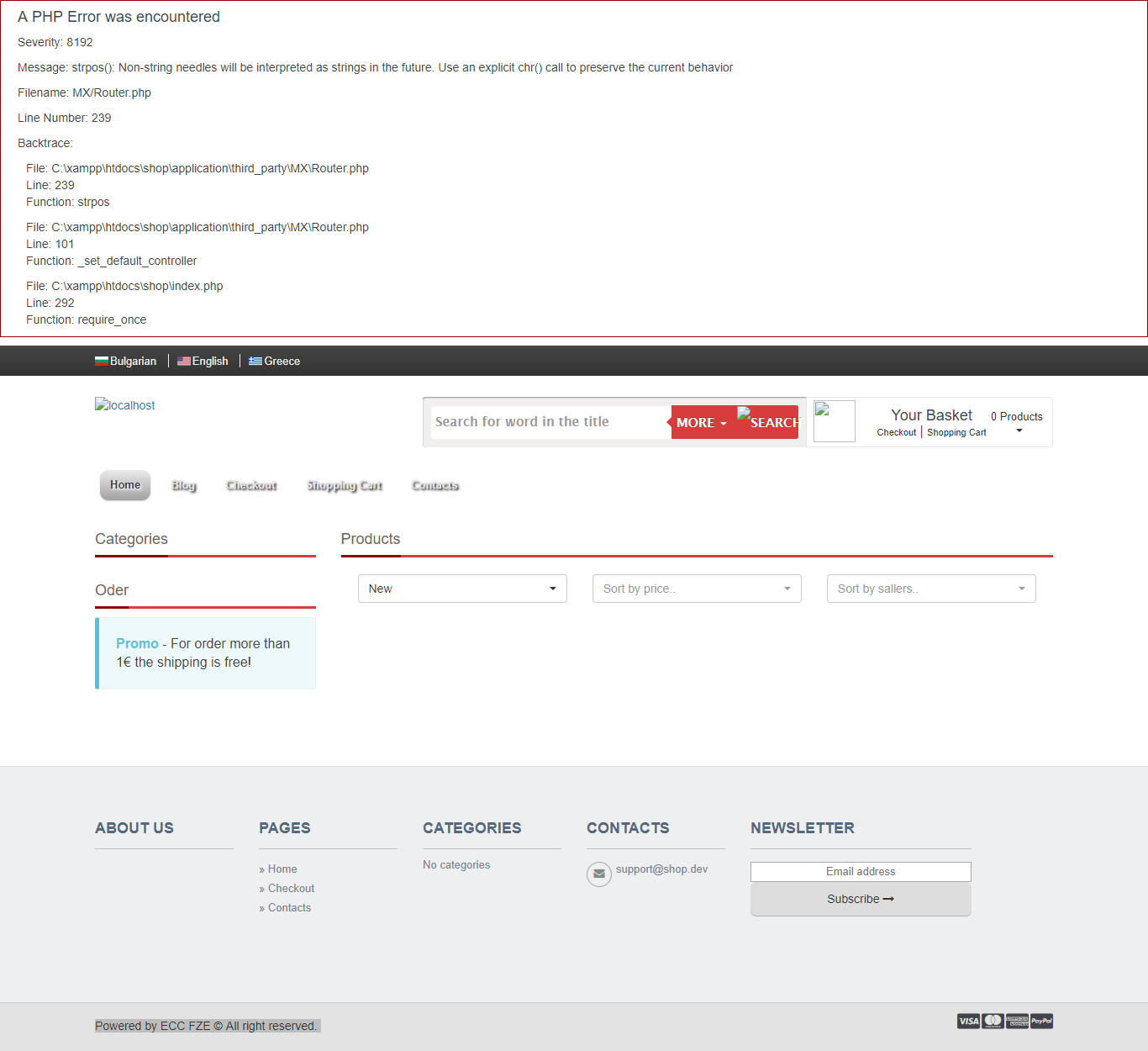Click the American Express payment icon

(1017, 1021)
